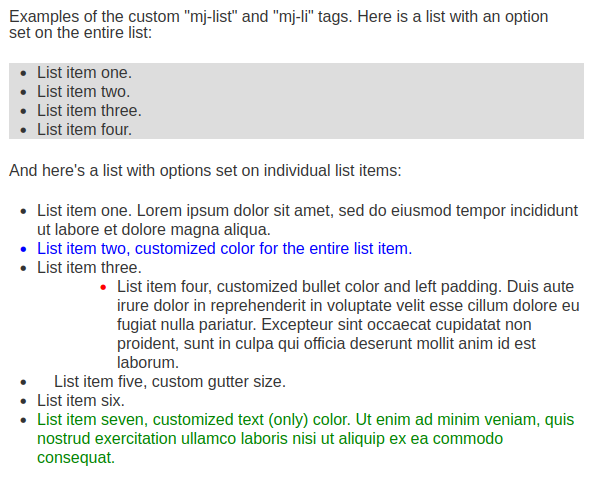Click bullet beside green list item seven

pos(23,420)
